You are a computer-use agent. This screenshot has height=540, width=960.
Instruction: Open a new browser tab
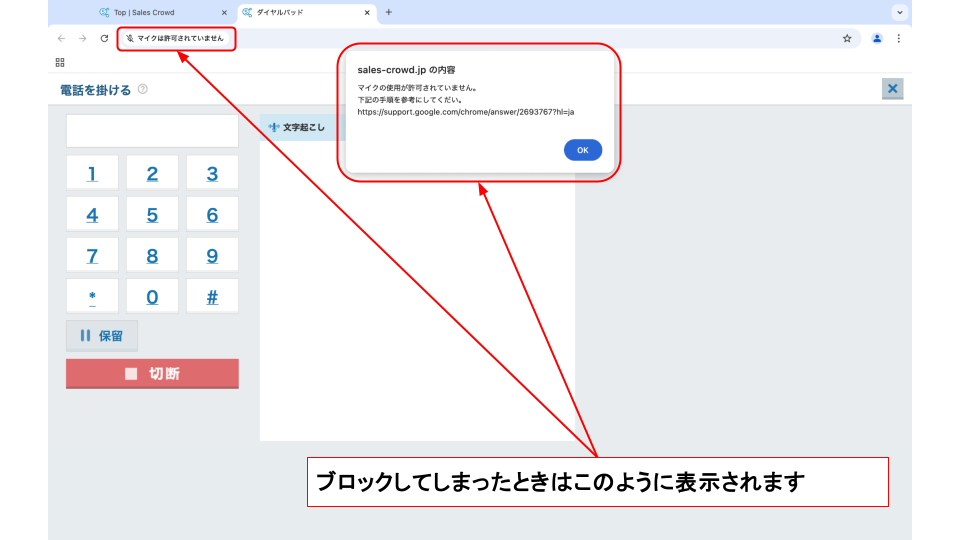389,12
